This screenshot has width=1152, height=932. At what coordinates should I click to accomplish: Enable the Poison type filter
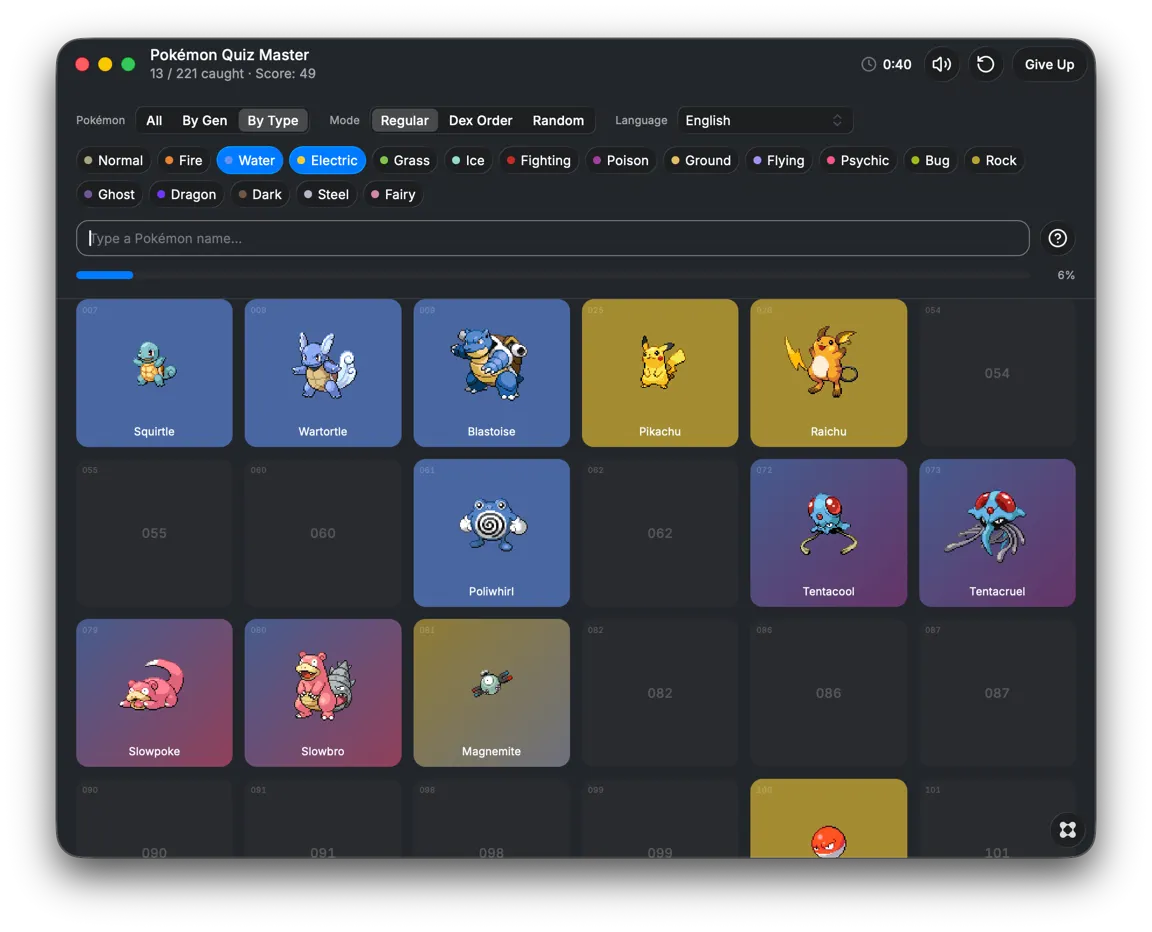point(621,160)
